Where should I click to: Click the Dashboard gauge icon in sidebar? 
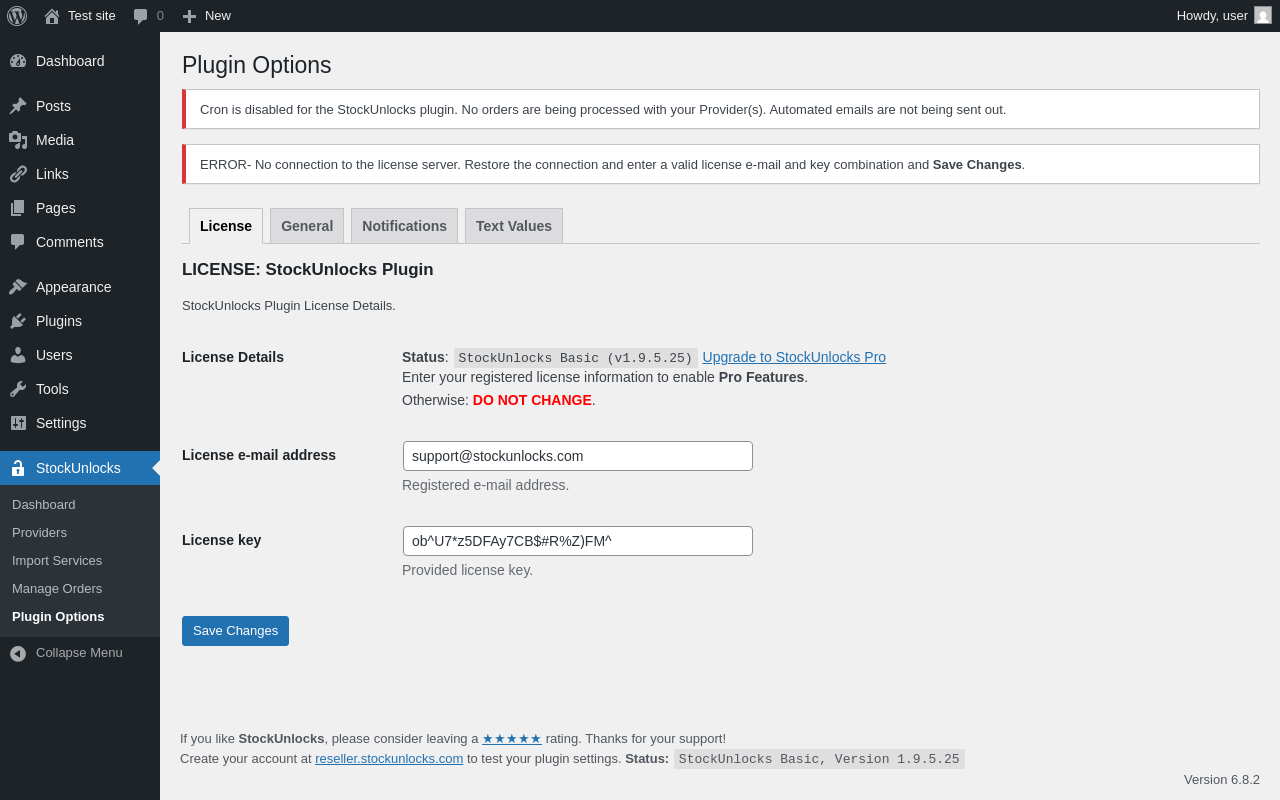[18, 61]
